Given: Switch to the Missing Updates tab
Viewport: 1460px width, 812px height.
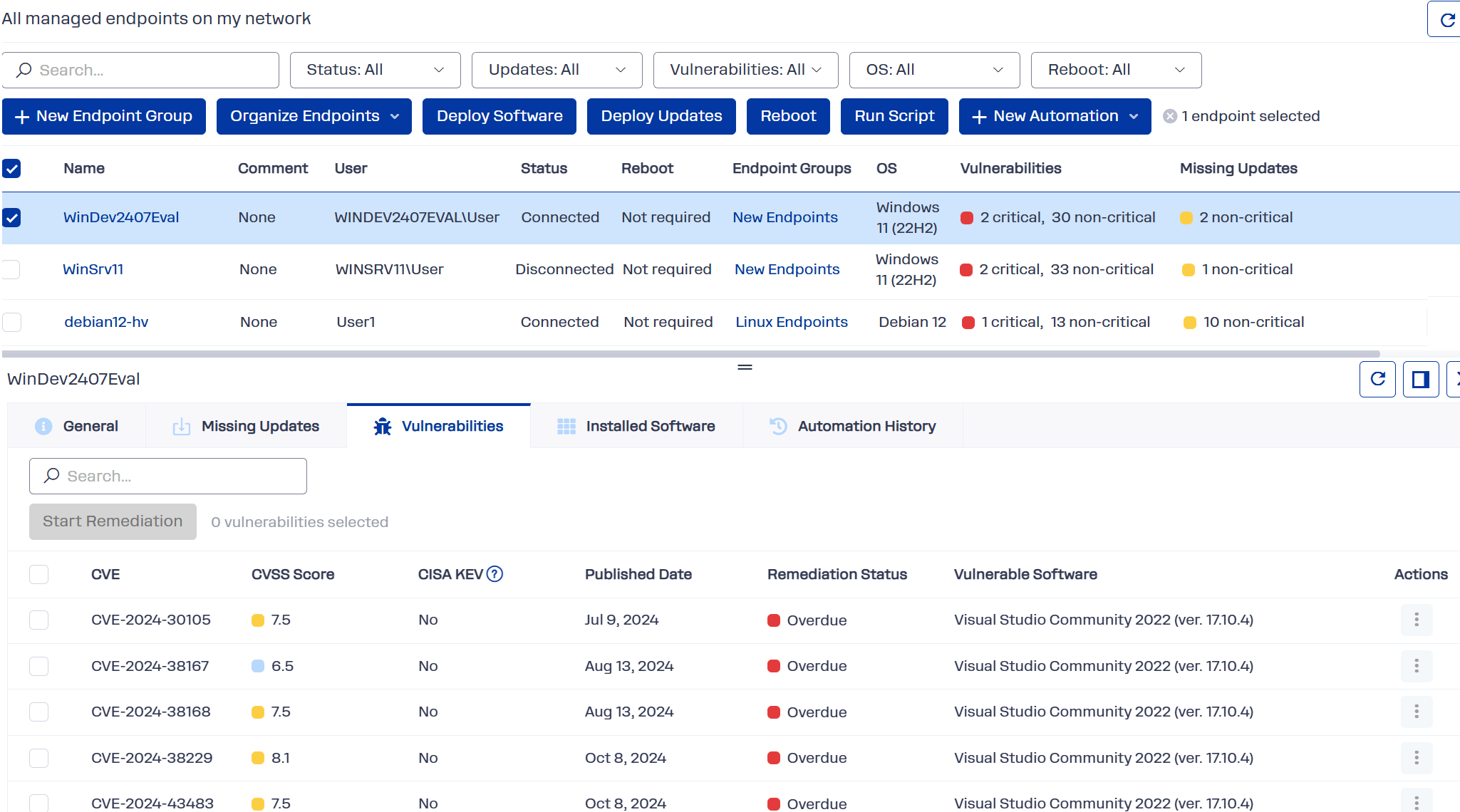Looking at the screenshot, I should 247,426.
